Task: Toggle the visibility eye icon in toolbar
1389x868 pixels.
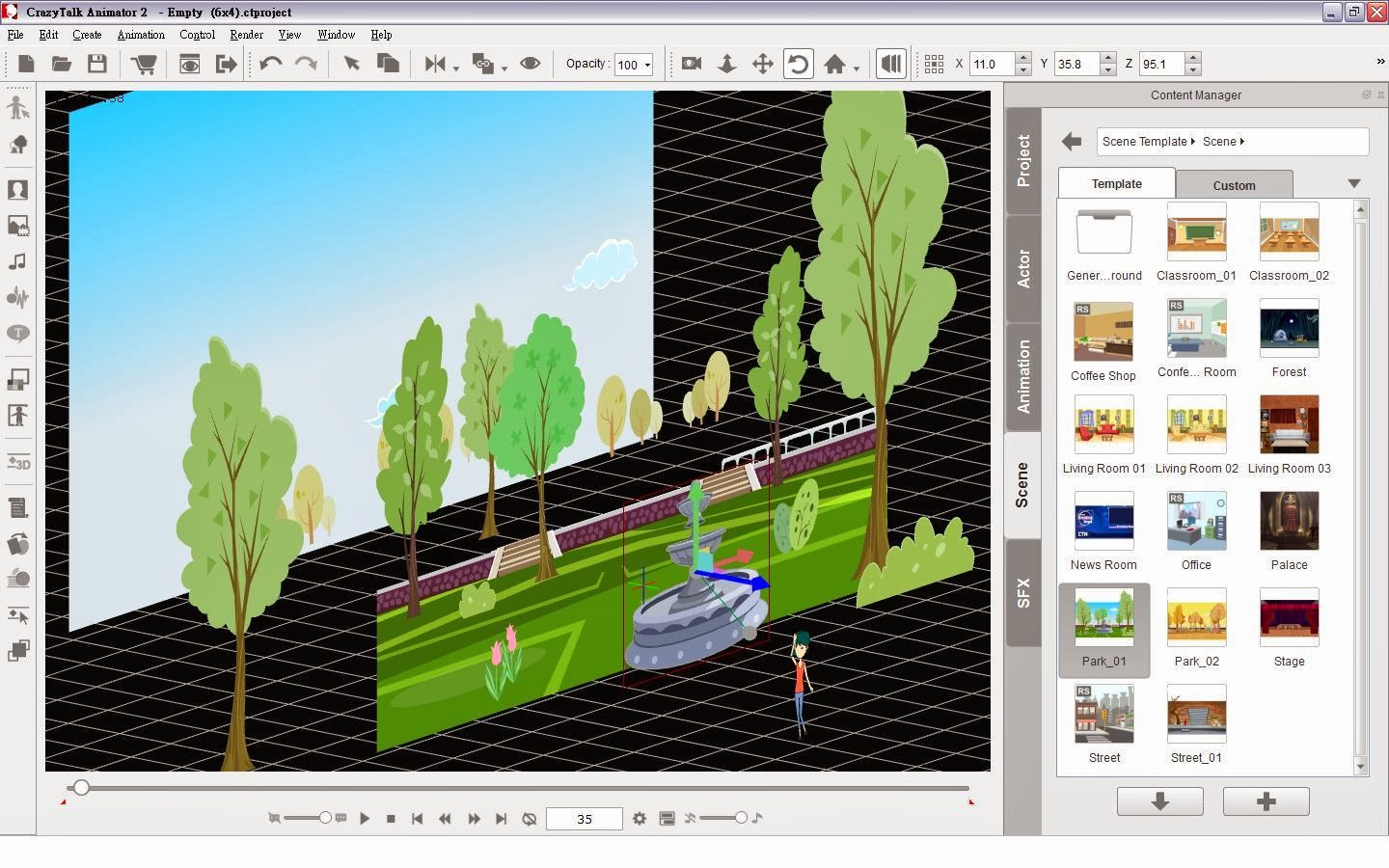Action: coord(530,64)
